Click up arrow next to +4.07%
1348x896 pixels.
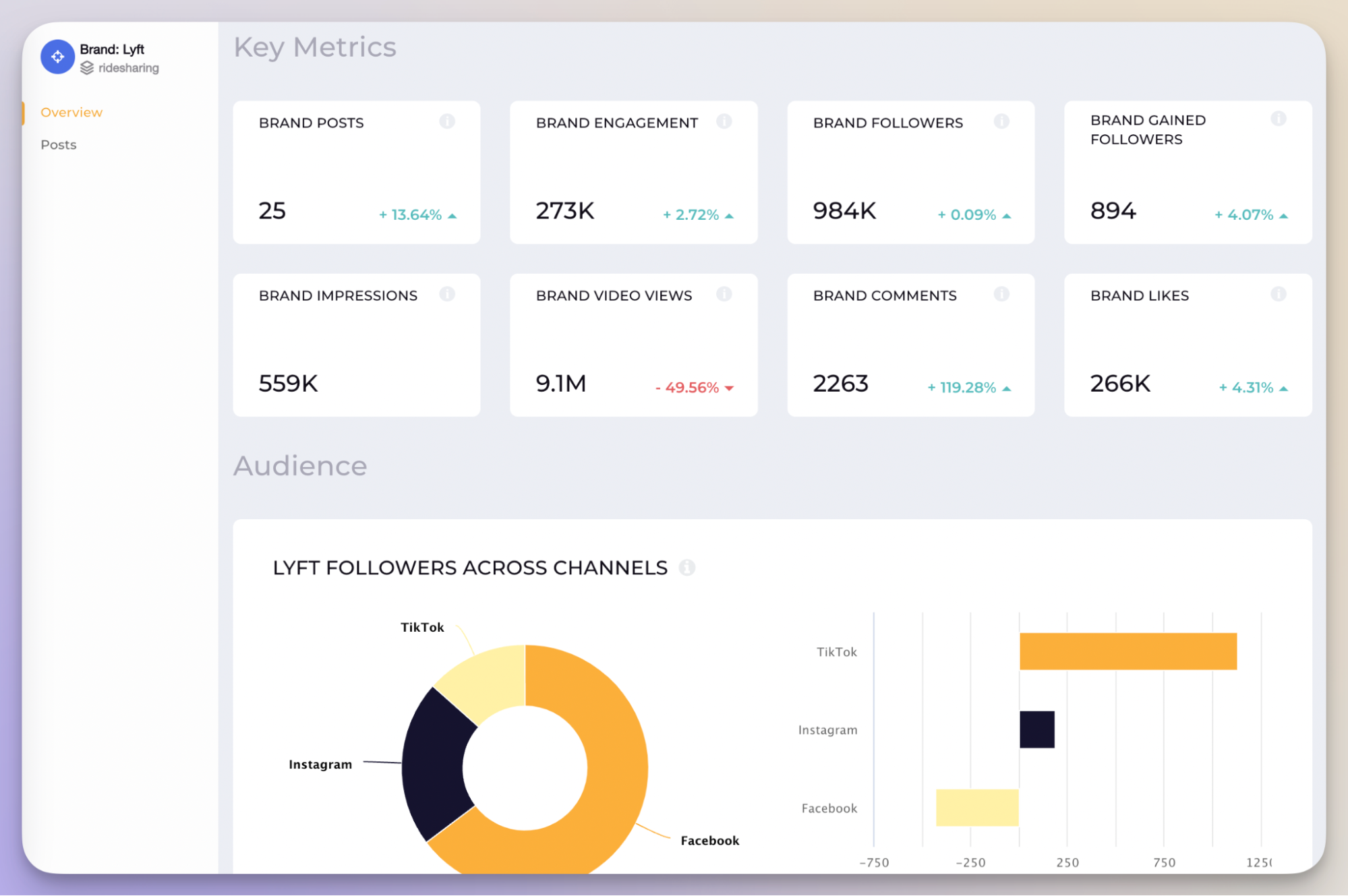(x=1283, y=216)
